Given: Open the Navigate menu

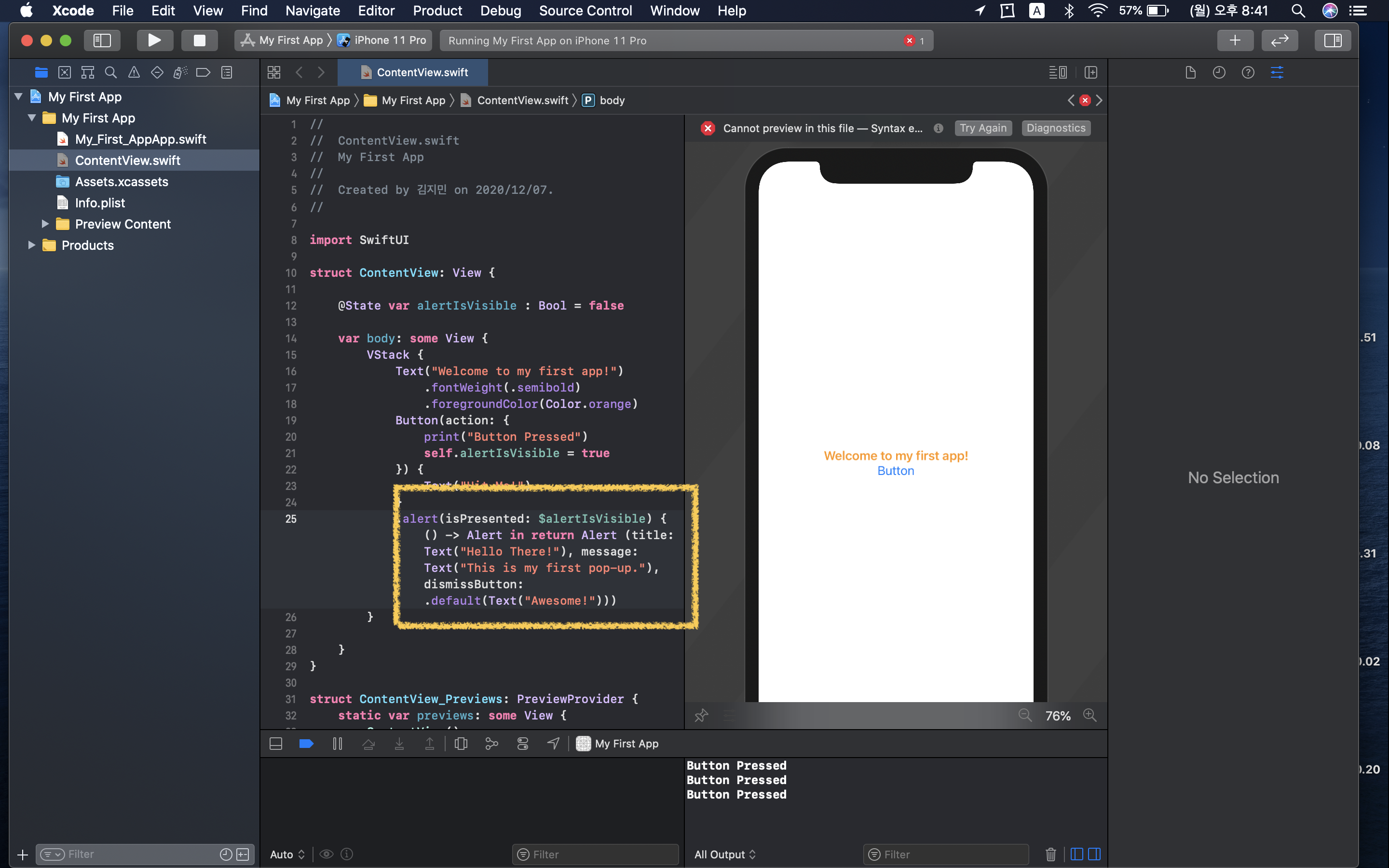Looking at the screenshot, I should tap(313, 10).
